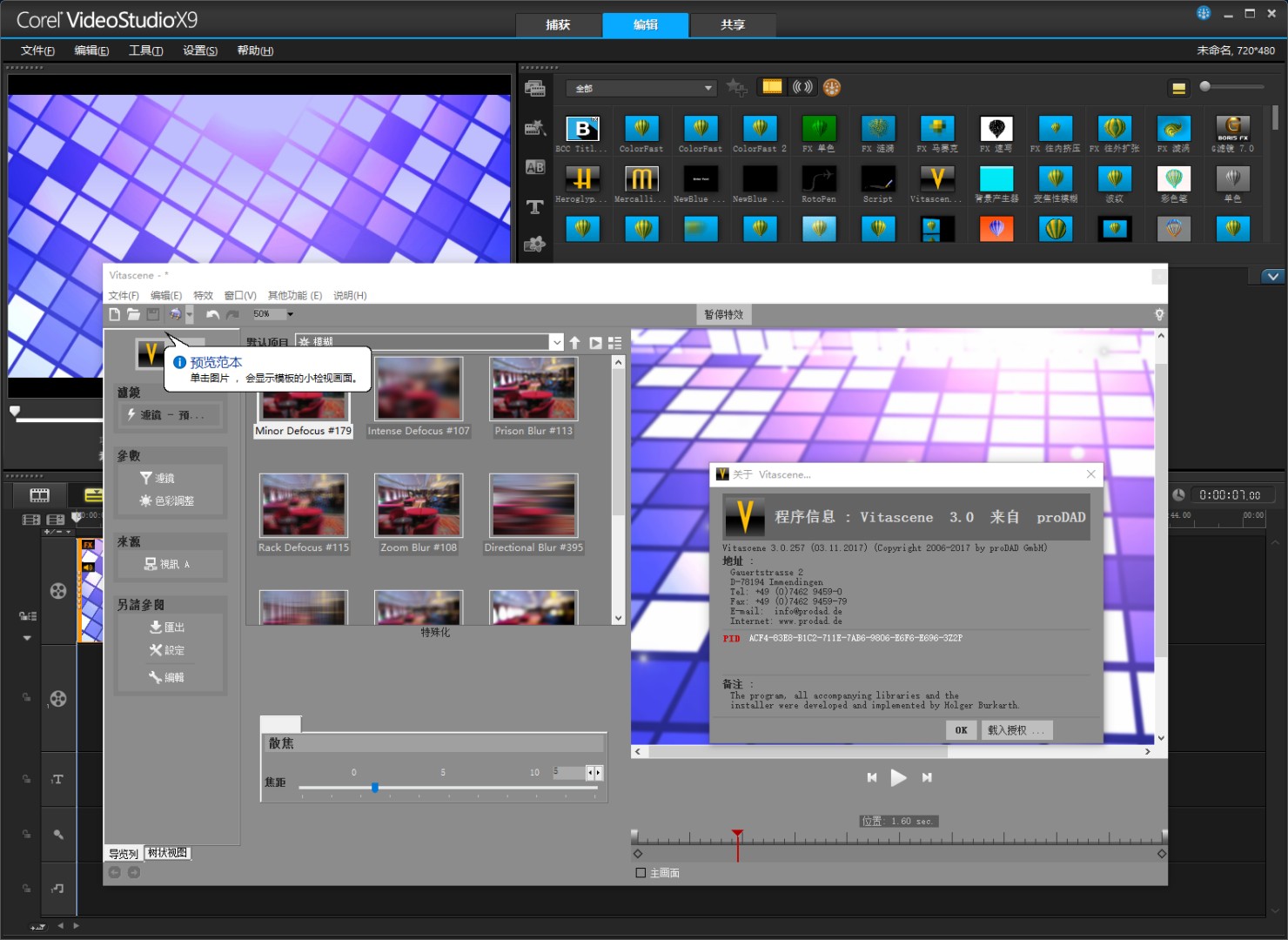Viewport: 1288px width, 940px height.
Task: Click the 設定 settings button
Action: [x=167, y=650]
